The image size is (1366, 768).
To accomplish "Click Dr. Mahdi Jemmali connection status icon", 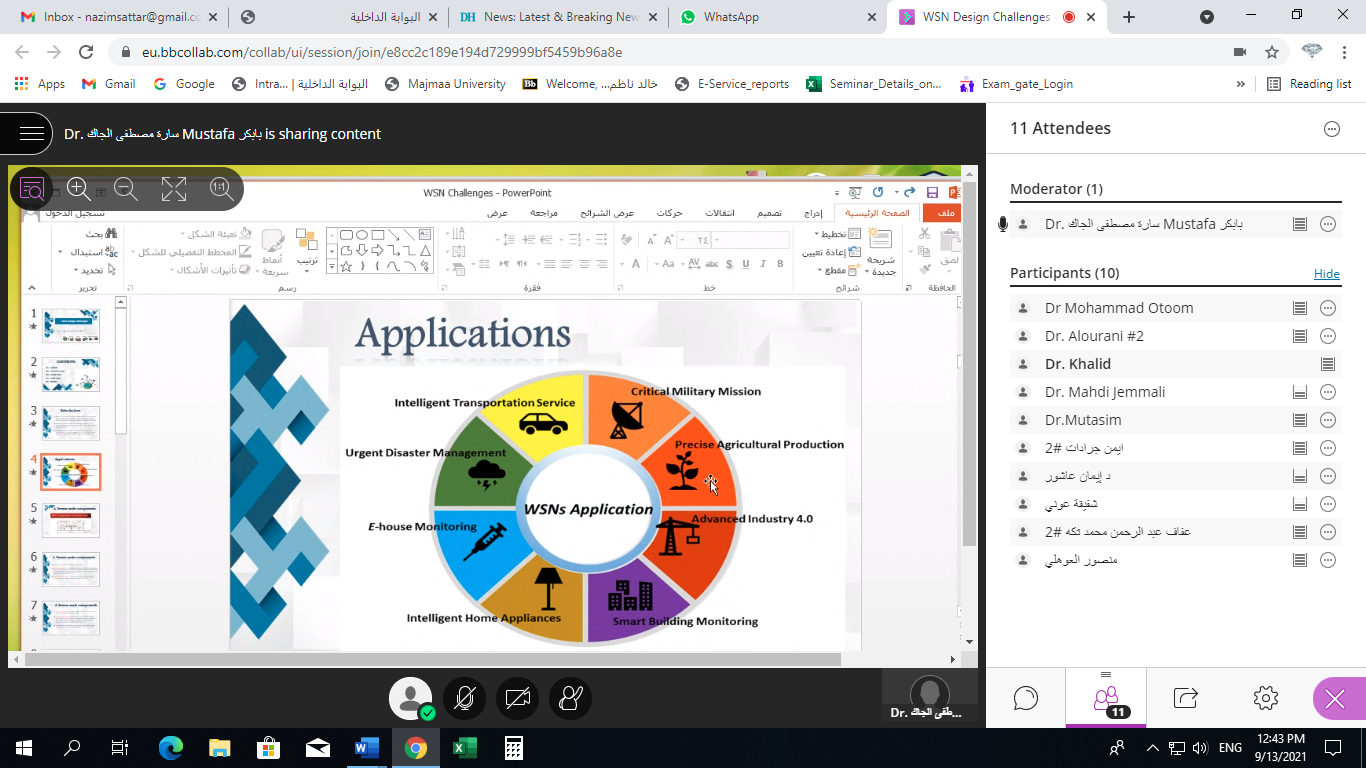I will click(x=1300, y=392).
